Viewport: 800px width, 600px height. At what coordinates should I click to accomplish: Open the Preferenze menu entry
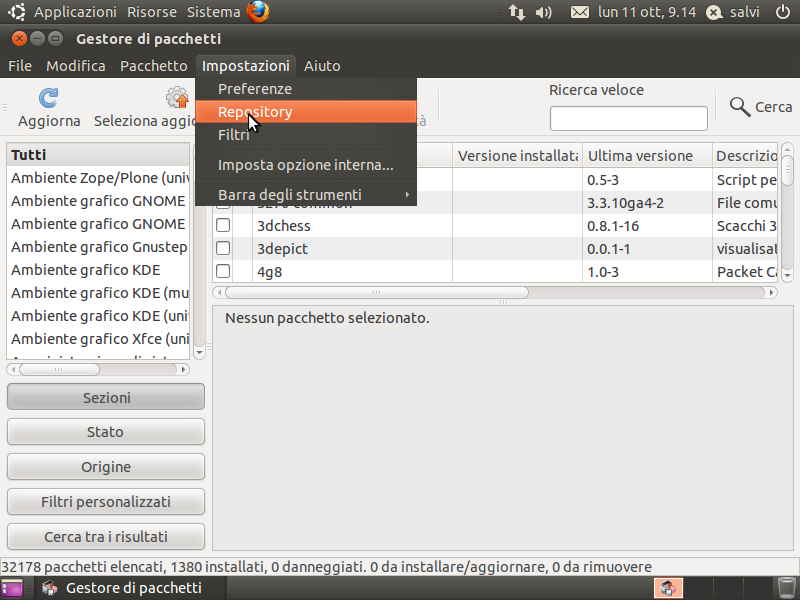tap(306, 89)
